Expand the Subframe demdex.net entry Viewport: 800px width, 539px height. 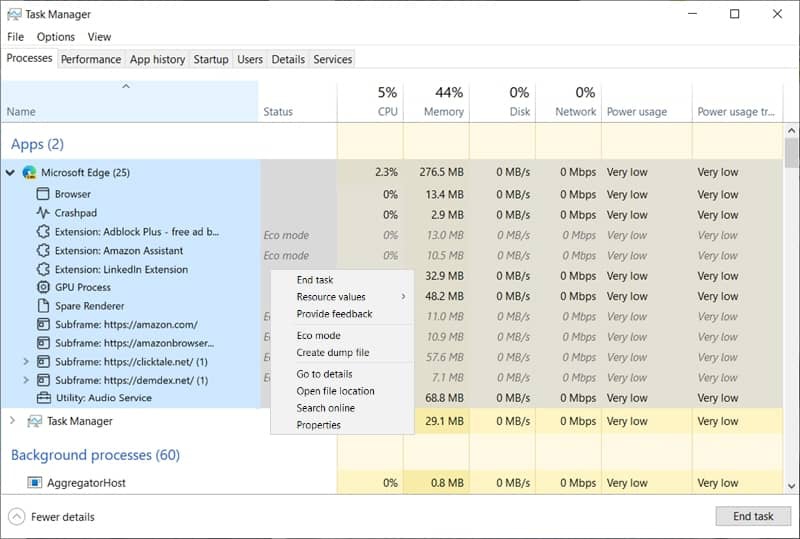[x=26, y=380]
